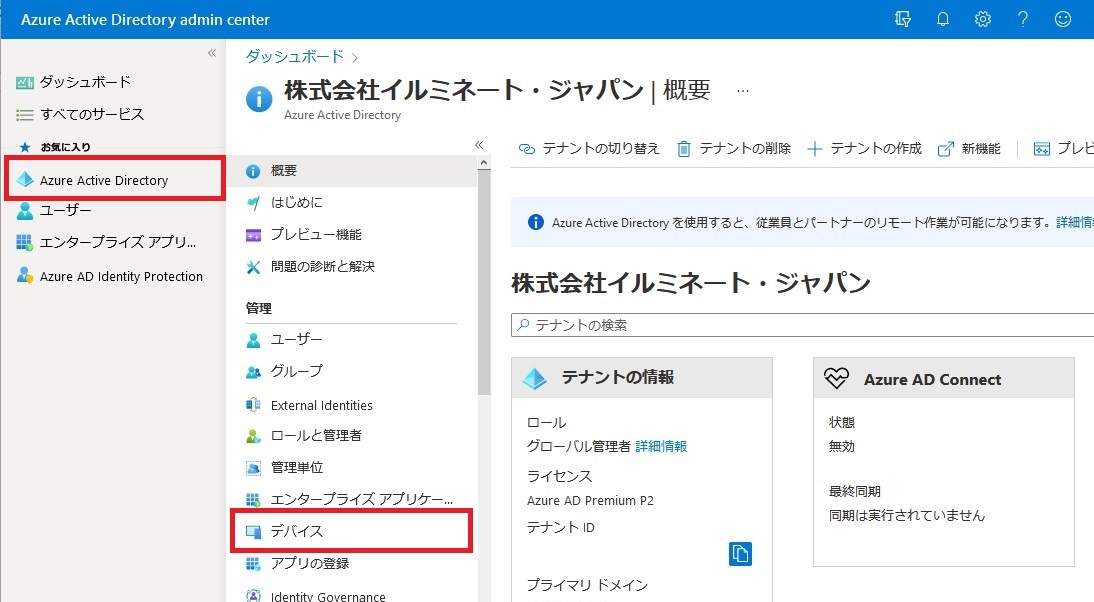
Task: Open the directory and subscription filter icon
Action: pyautogui.click(x=903, y=20)
